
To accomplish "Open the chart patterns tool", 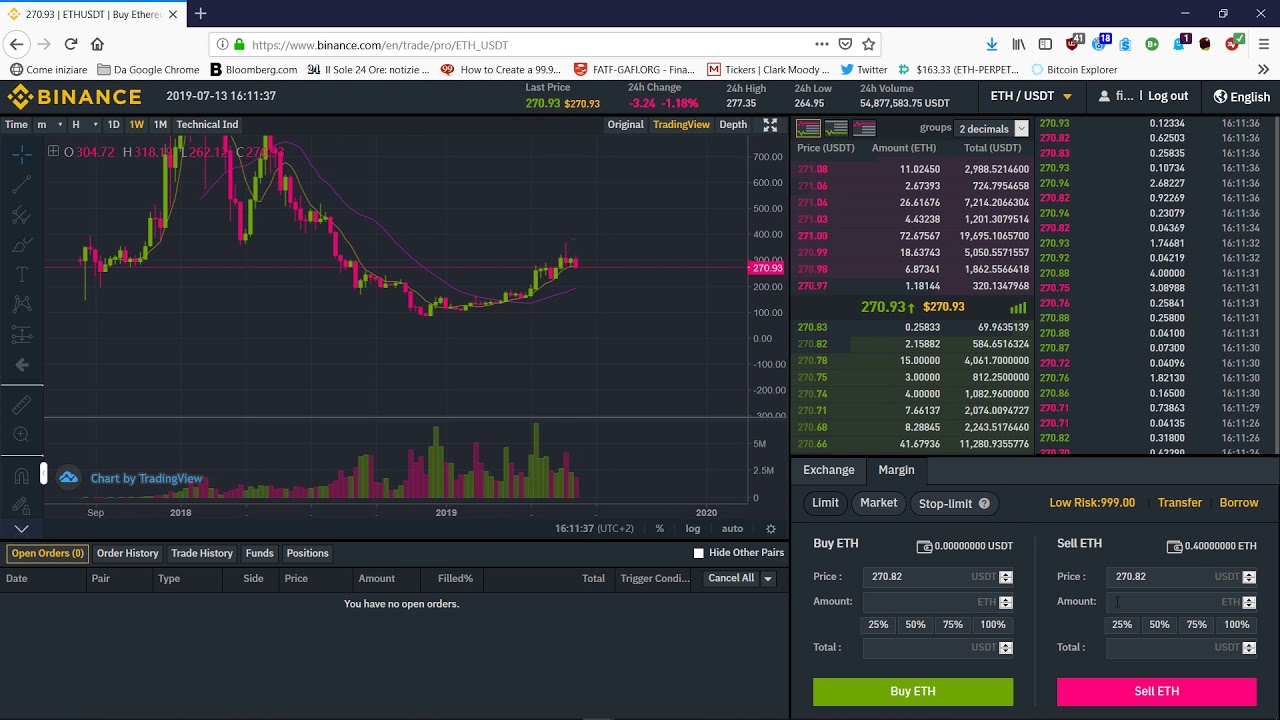I will 22,304.
